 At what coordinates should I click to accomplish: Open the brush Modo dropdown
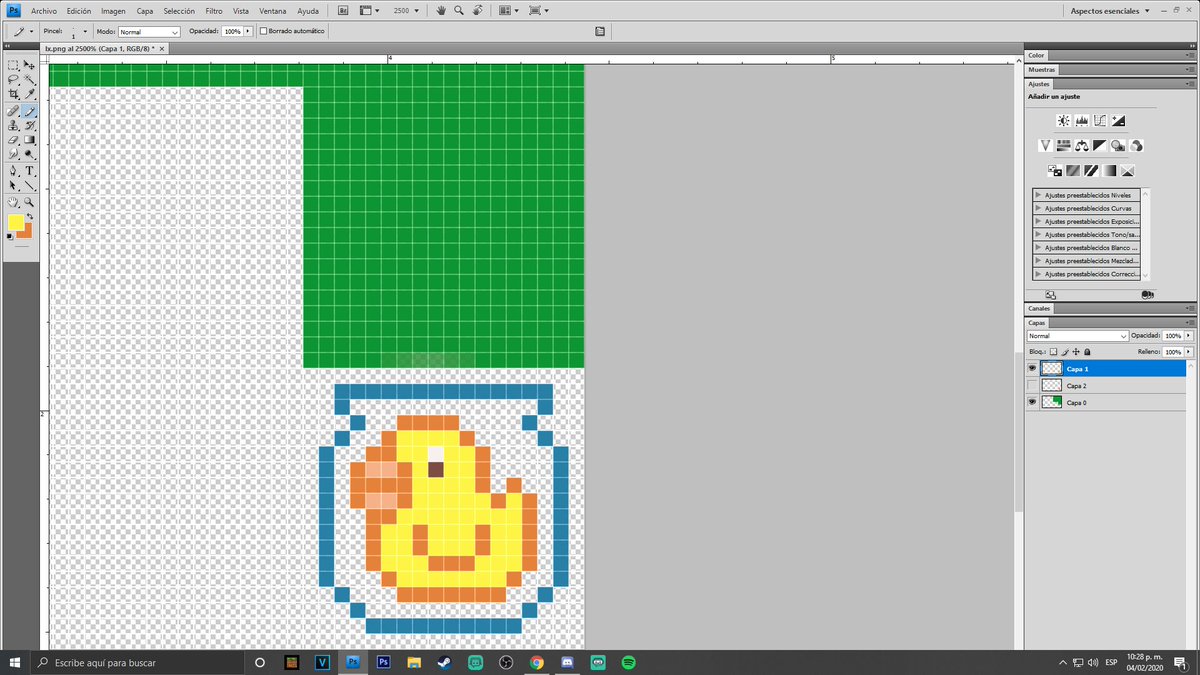click(x=149, y=32)
